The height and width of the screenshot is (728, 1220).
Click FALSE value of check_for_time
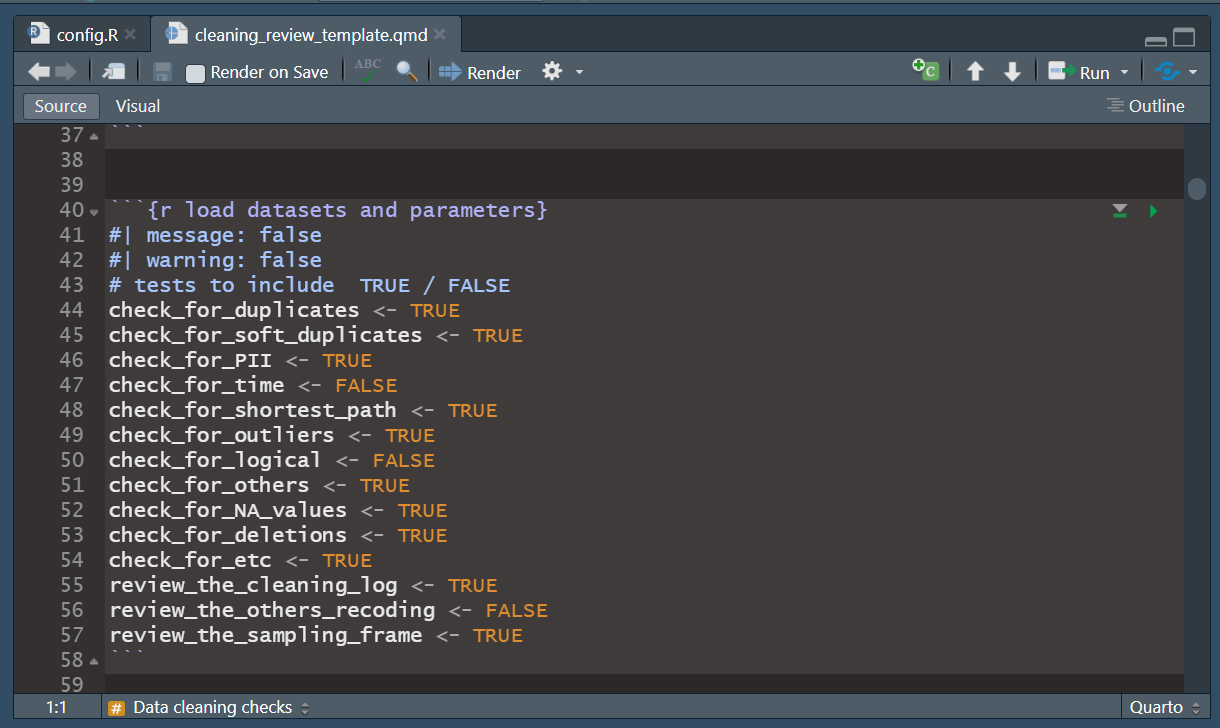[366, 385]
